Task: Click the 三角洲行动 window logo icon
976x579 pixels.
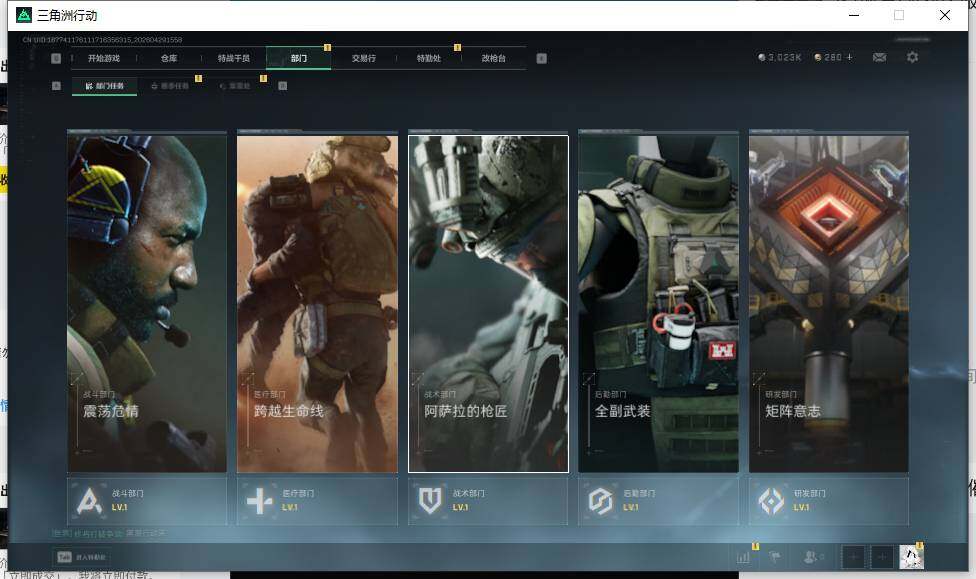Action: [24, 15]
